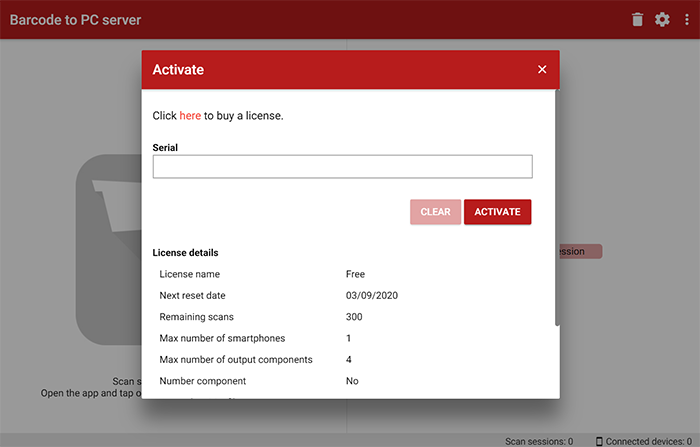Click the grey app logo behind the dialog
This screenshot has width=700, height=447.
108,250
